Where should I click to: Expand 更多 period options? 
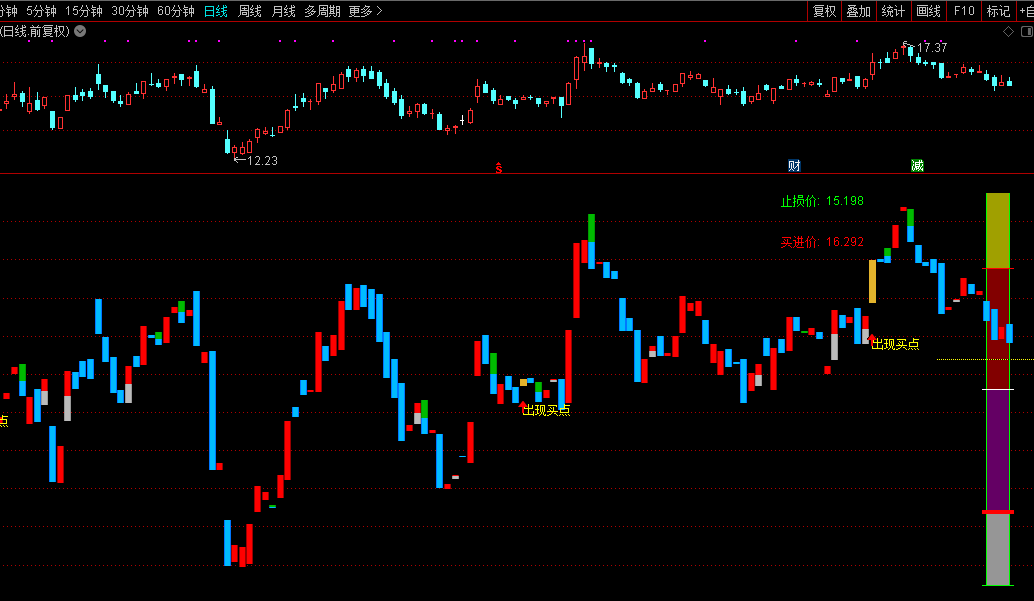tap(365, 11)
